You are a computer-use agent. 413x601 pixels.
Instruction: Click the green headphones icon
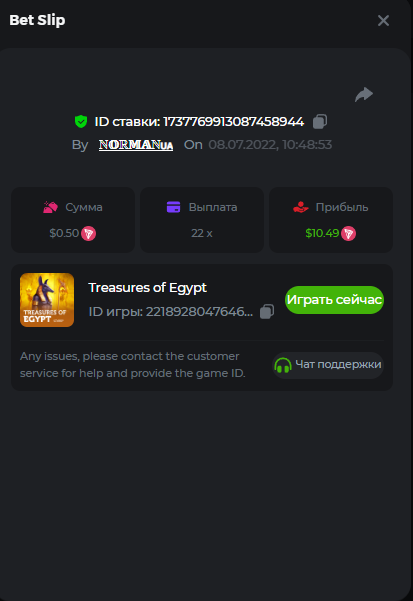point(283,365)
